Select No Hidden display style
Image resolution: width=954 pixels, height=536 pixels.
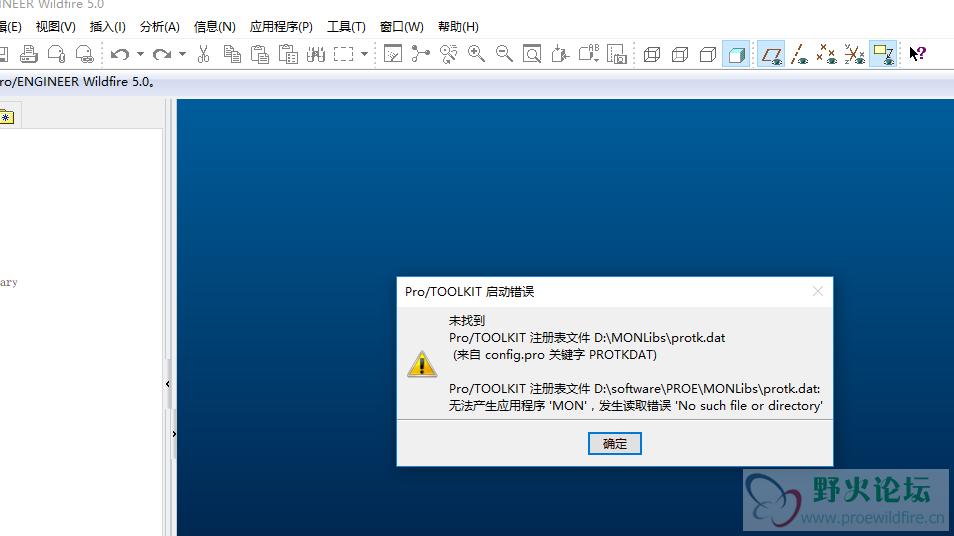click(708, 54)
